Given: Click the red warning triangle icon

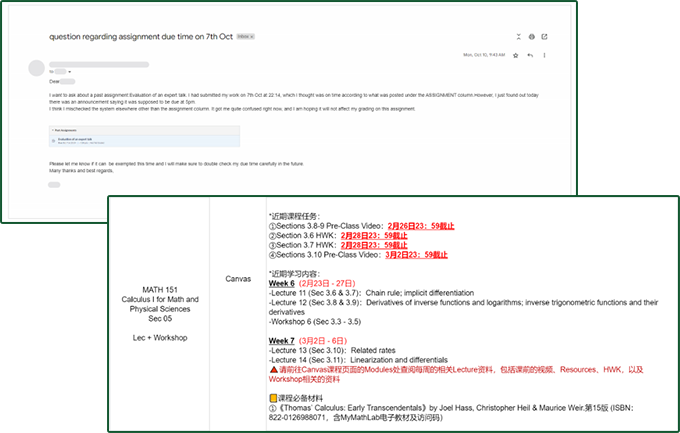Looking at the screenshot, I should coord(273,368).
